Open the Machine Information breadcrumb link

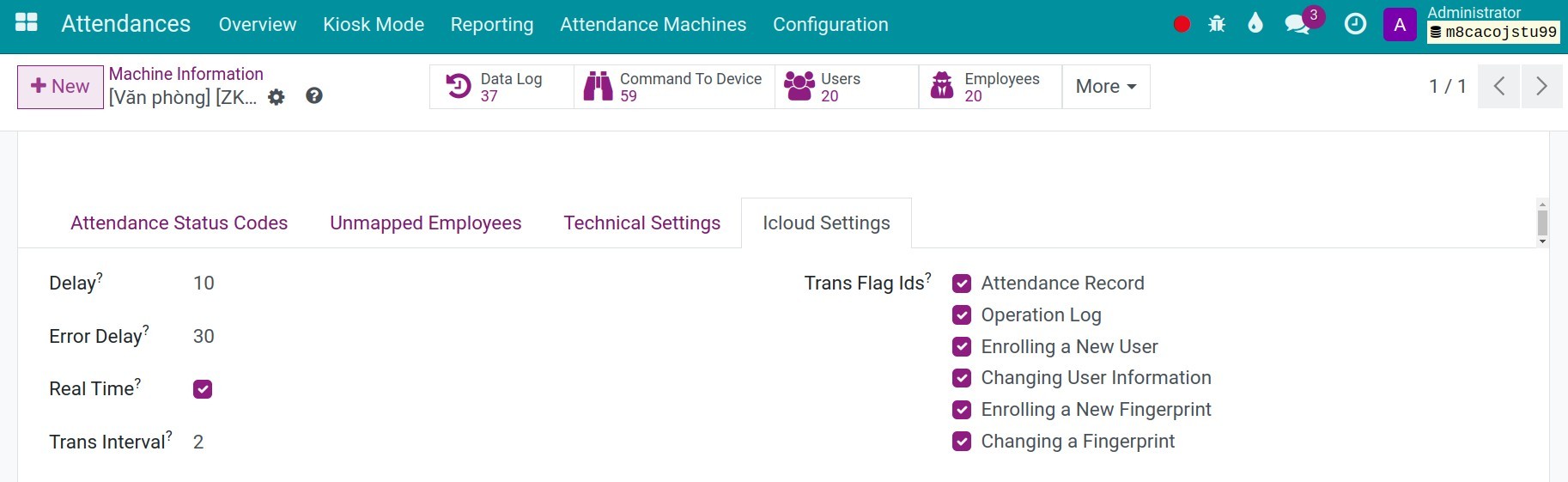(186, 74)
